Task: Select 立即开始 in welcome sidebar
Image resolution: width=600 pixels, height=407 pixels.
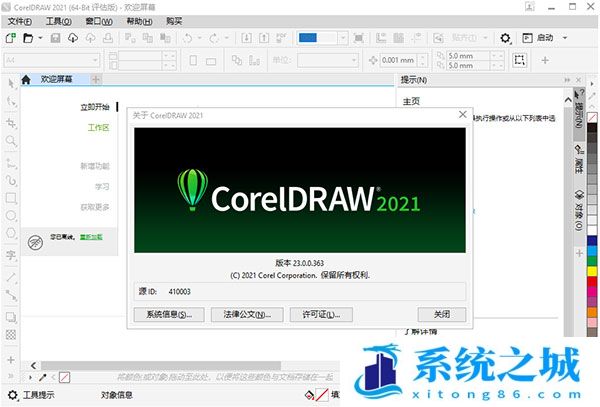Action: pyautogui.click(x=95, y=107)
